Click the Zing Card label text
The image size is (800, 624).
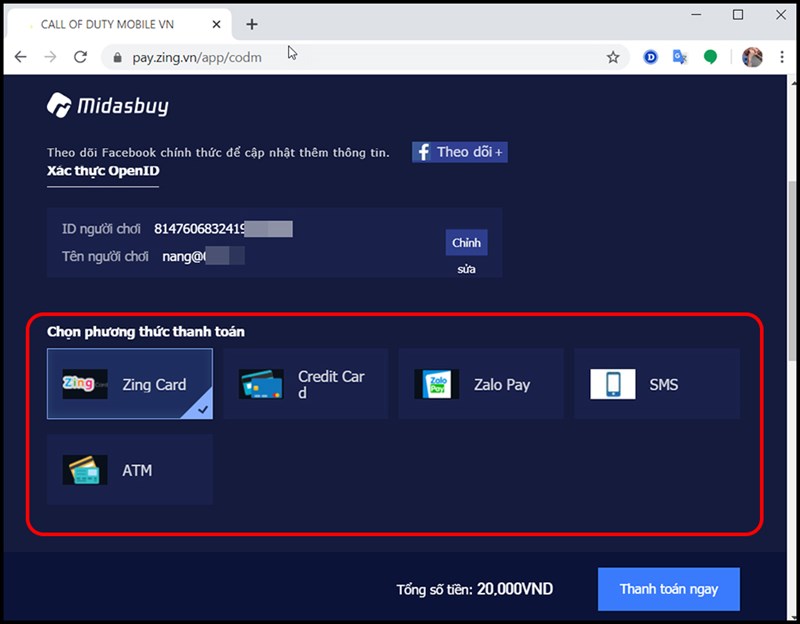coord(154,384)
